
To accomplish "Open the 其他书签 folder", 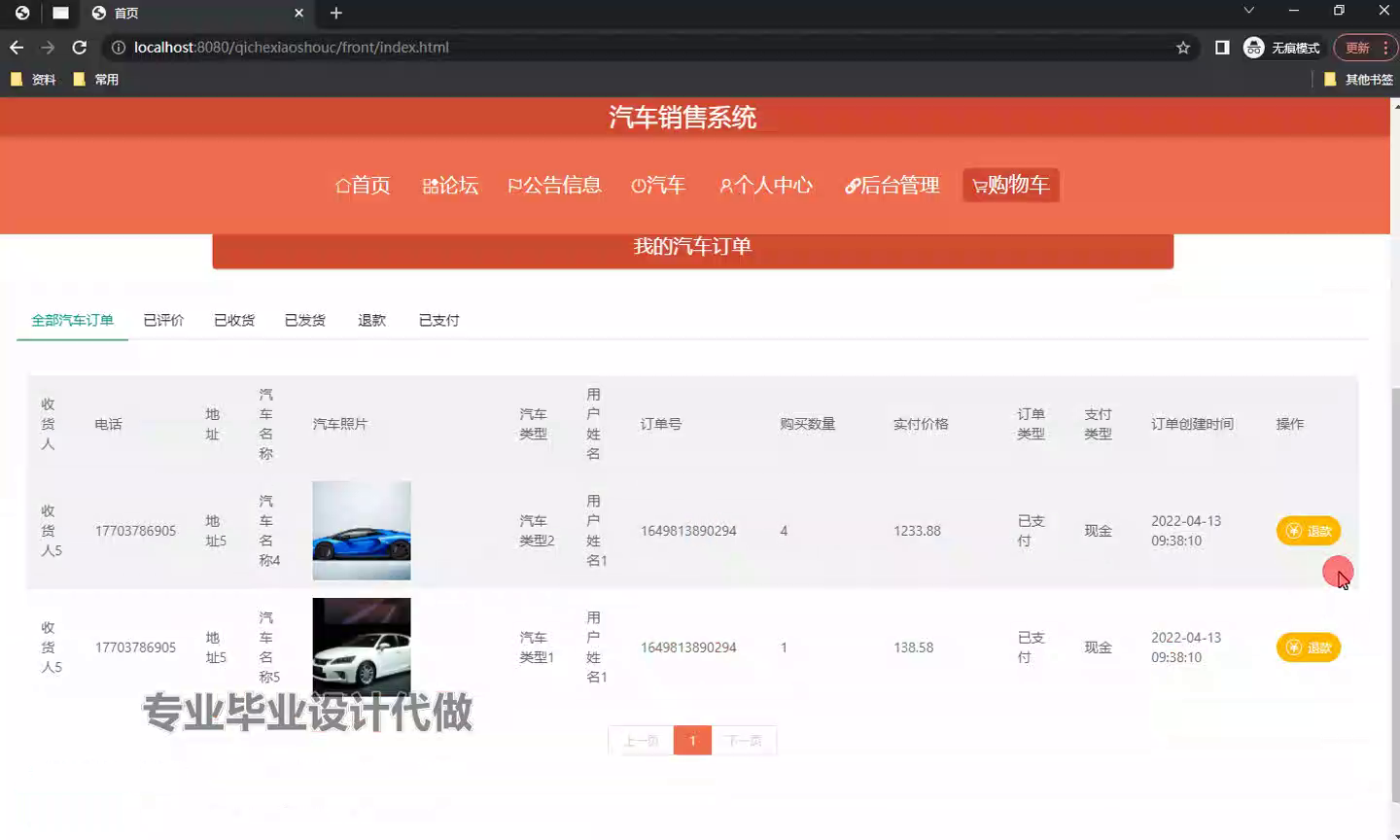I will 1358,80.
